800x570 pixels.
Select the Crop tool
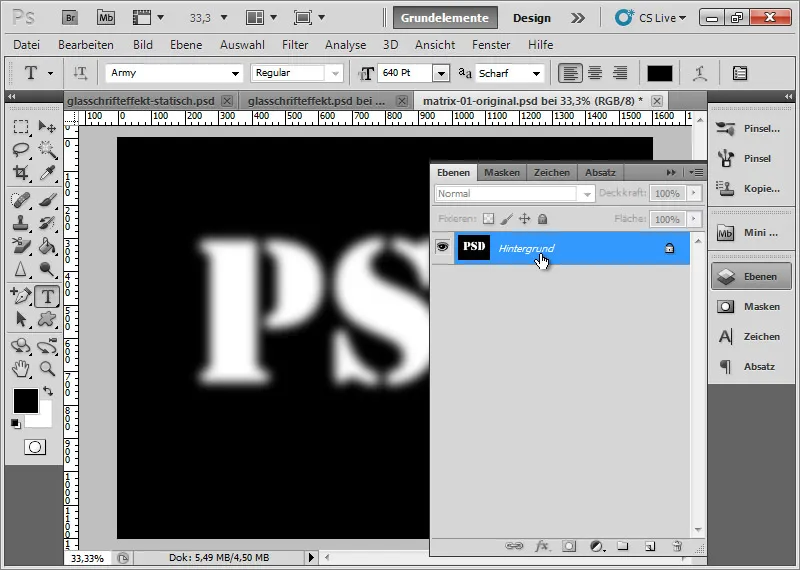[20, 172]
